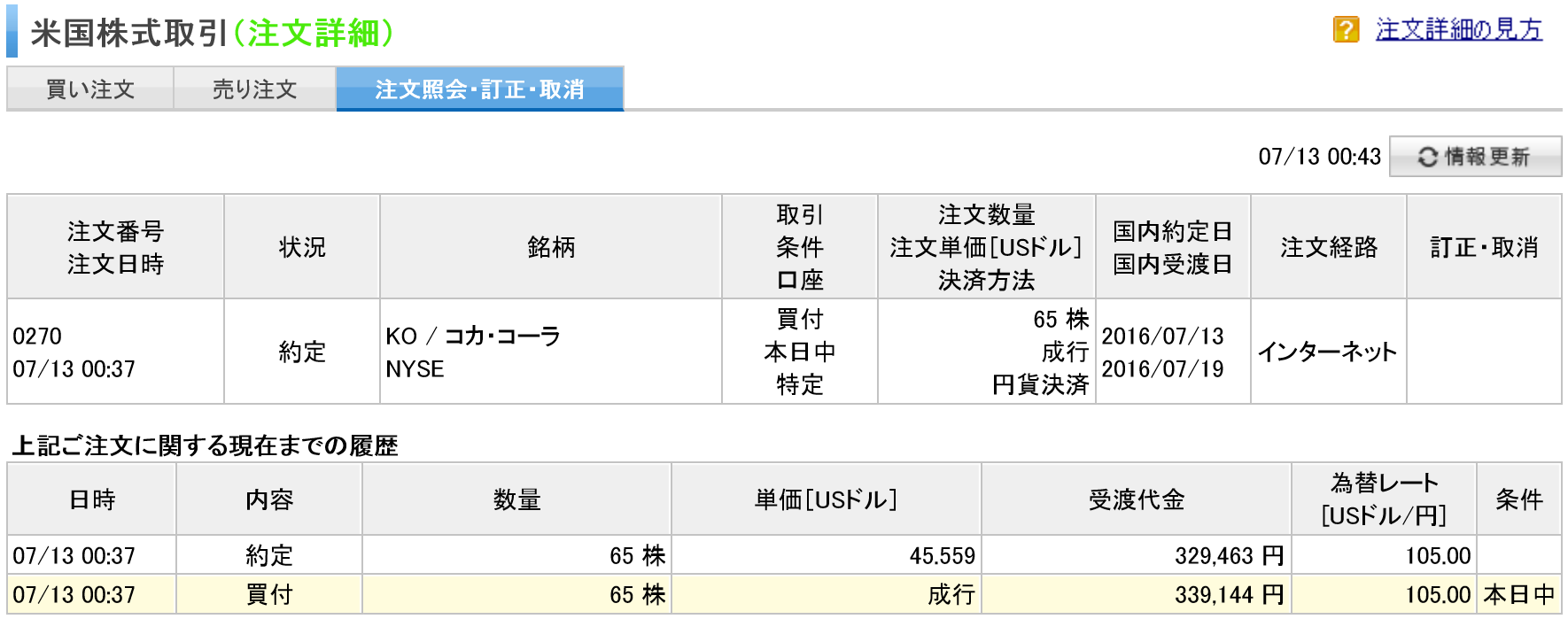Select the highlighted 買付 history row

click(x=784, y=594)
